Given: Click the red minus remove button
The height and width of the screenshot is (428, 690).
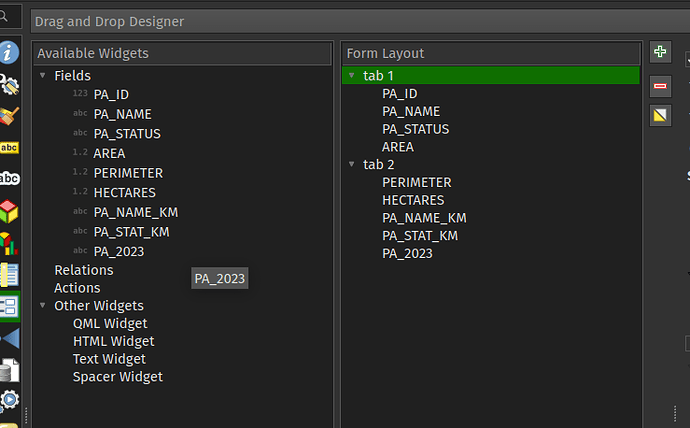Looking at the screenshot, I should (x=660, y=86).
